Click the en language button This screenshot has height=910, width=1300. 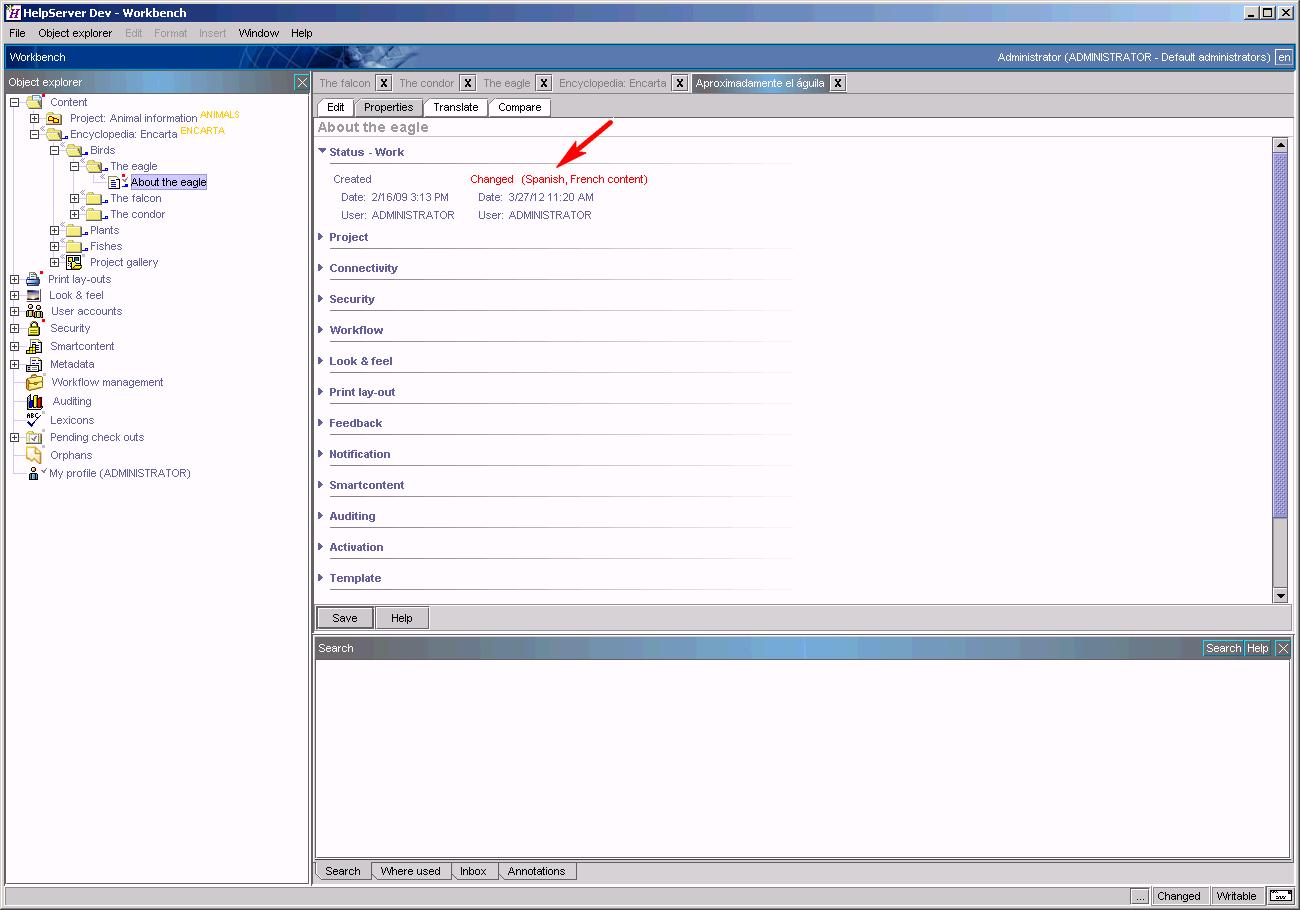point(1284,57)
